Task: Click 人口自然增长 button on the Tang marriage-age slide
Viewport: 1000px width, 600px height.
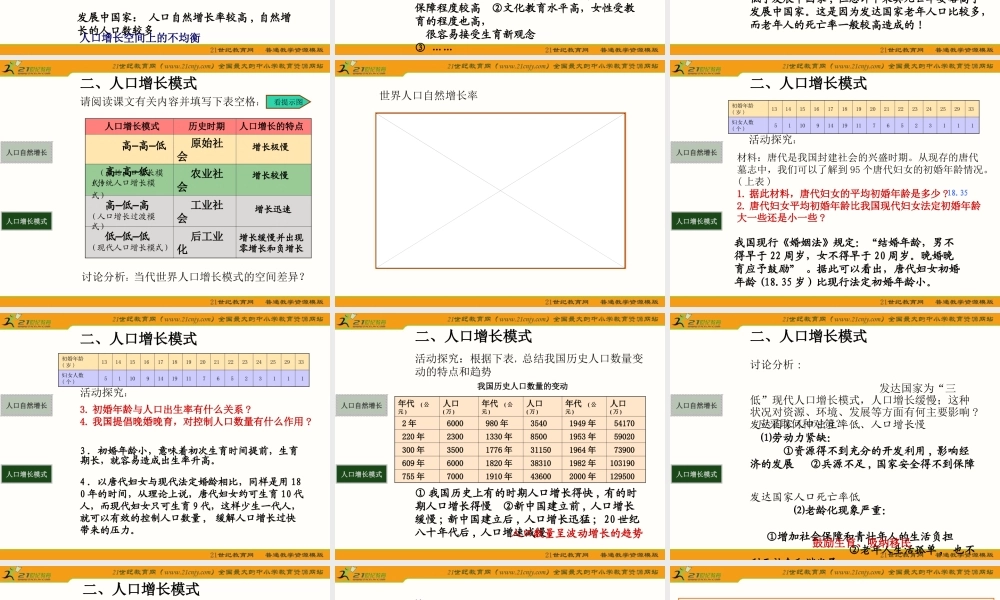Action: (x=696, y=152)
